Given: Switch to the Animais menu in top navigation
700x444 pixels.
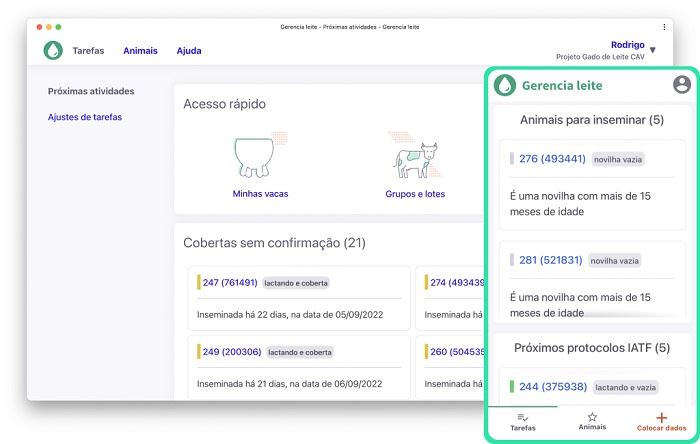Looking at the screenshot, I should point(140,51).
